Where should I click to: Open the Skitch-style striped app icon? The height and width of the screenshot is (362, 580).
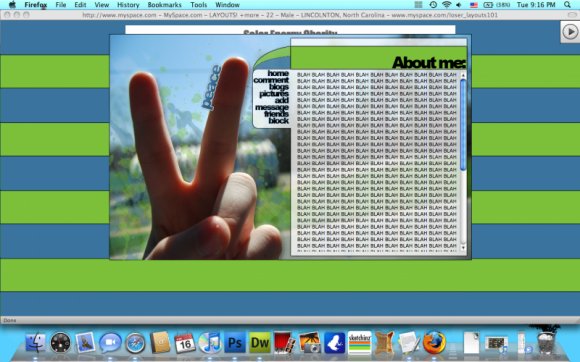359,343
